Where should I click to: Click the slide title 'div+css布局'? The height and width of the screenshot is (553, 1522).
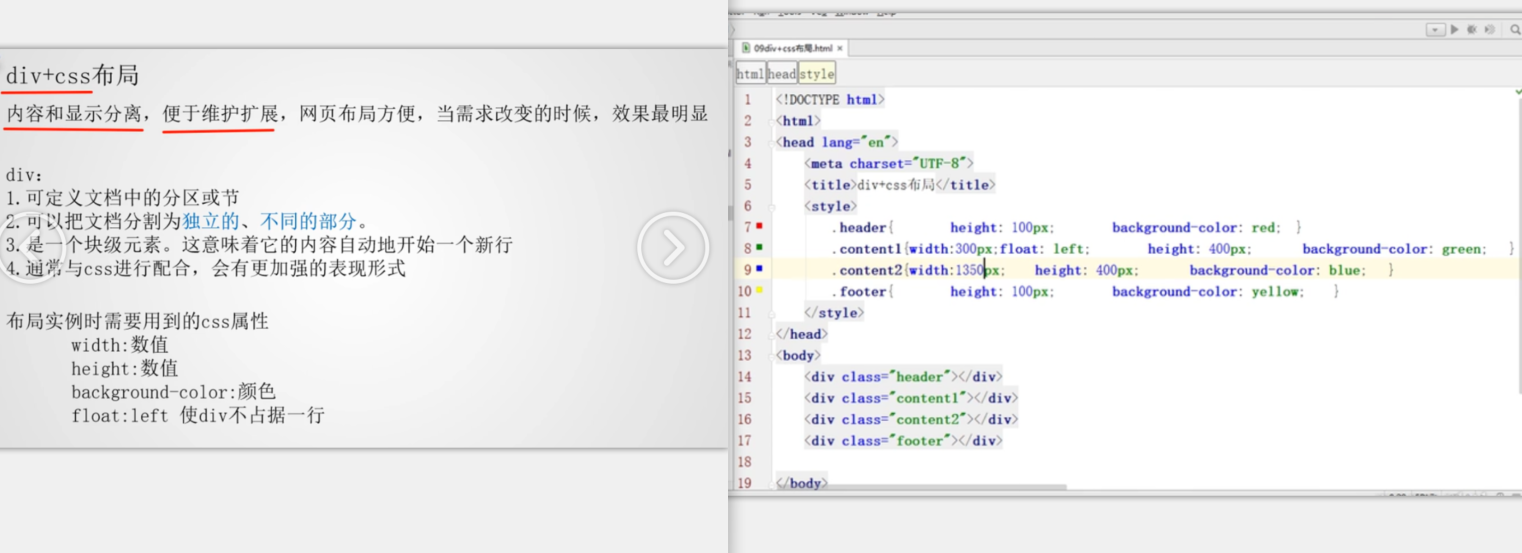tap(72, 75)
